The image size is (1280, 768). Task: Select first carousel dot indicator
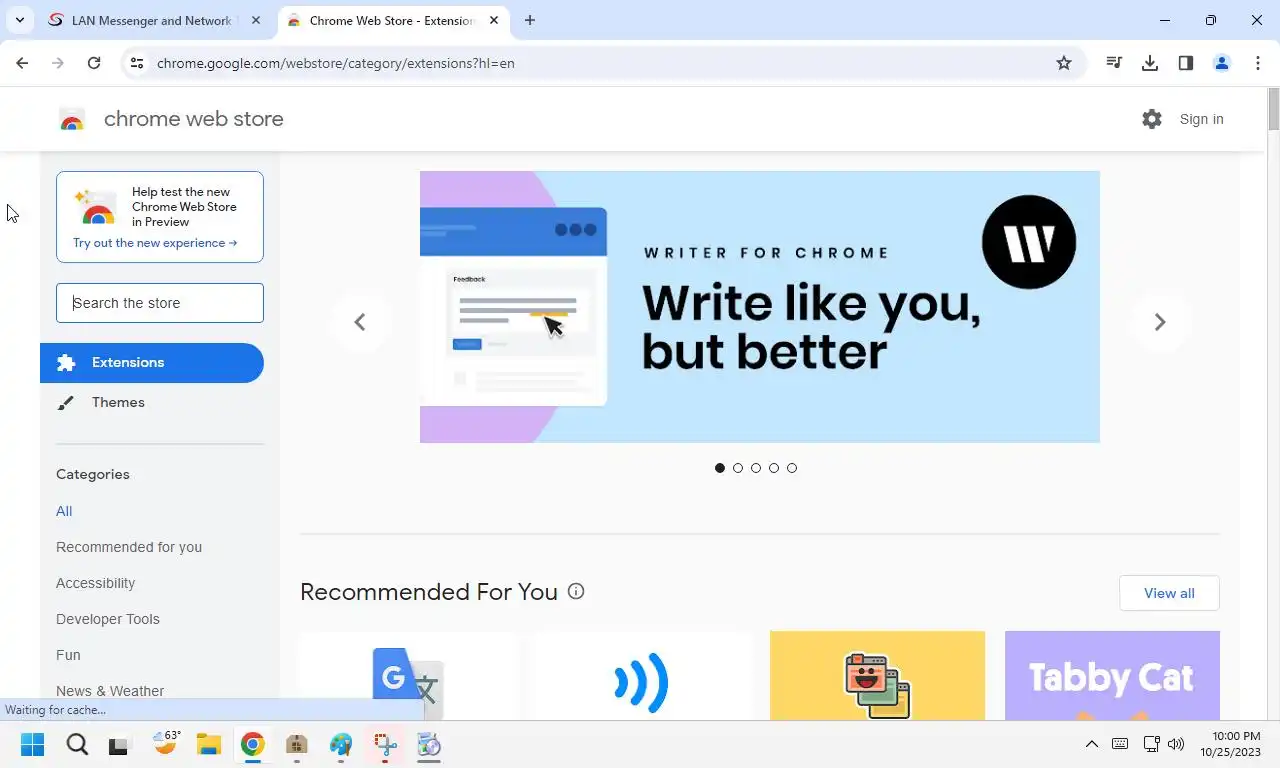pyautogui.click(x=720, y=468)
